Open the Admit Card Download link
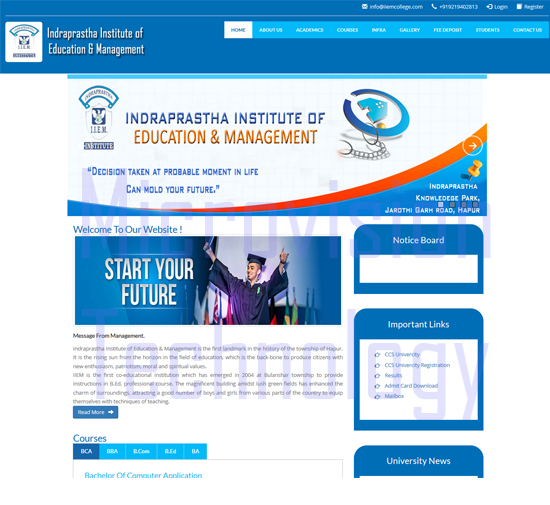The image size is (550, 505). 411,386
